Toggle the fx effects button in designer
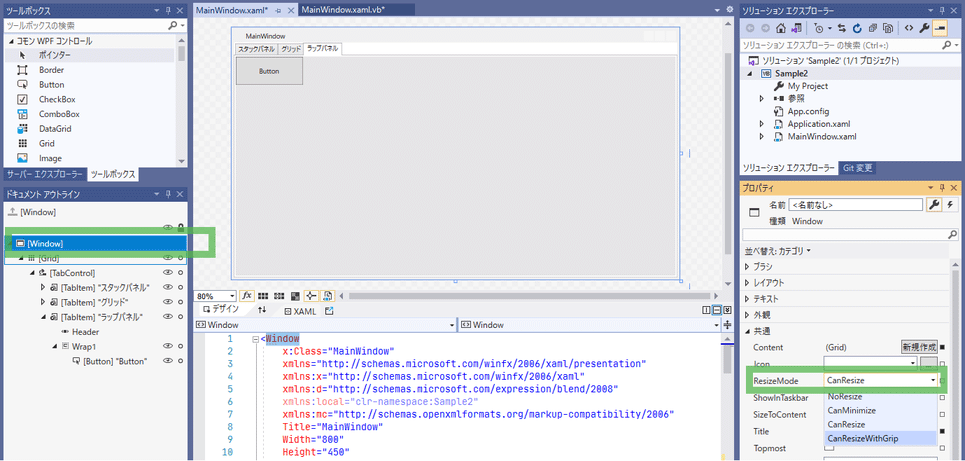965x461 pixels. (246, 296)
